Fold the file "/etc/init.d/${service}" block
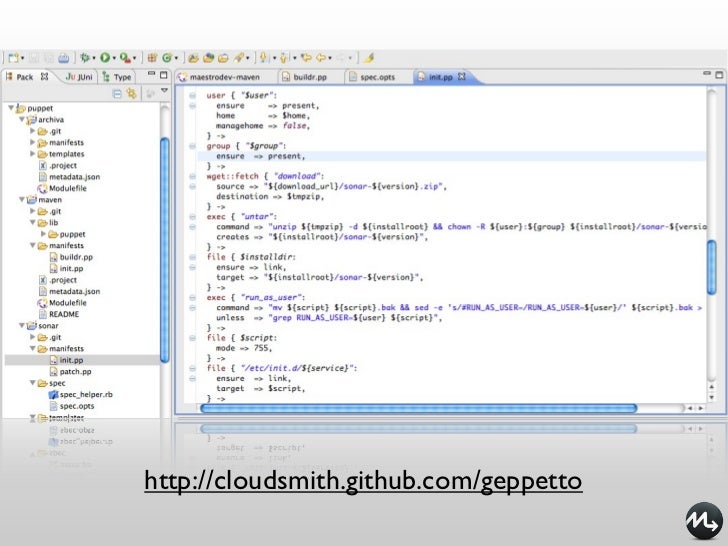 (x=192, y=368)
